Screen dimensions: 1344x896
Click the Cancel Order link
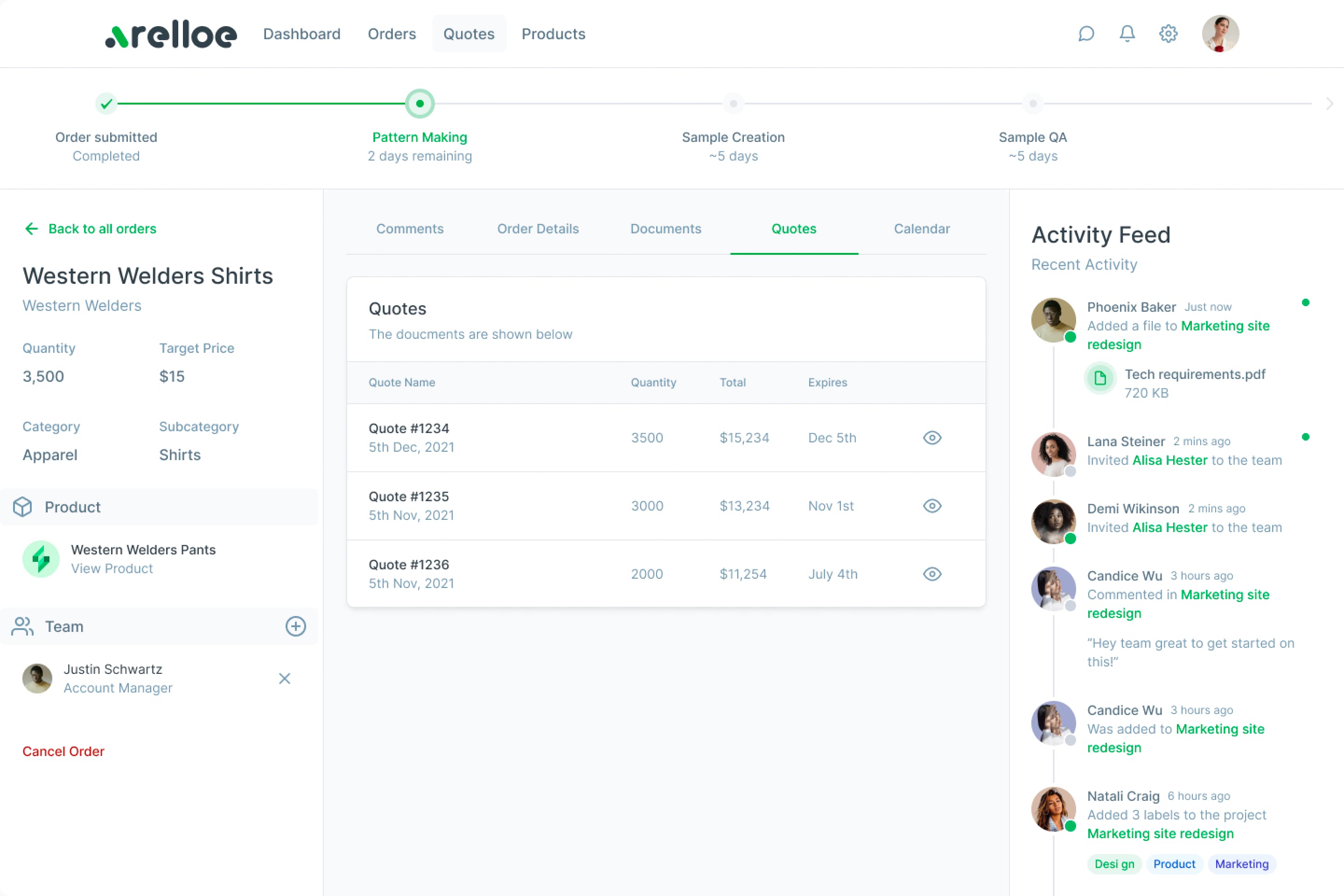click(63, 751)
